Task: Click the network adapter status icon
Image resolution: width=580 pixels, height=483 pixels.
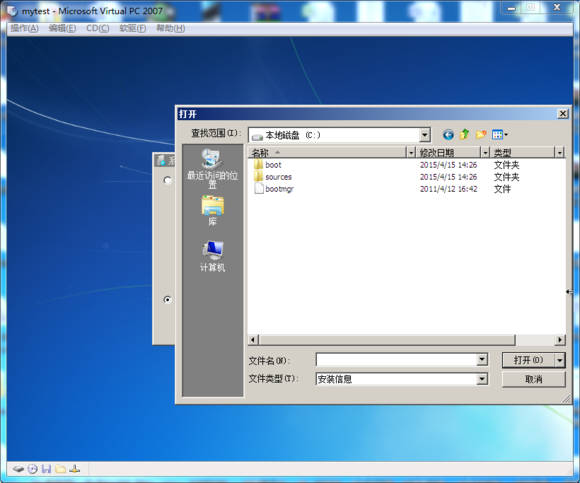Action: pos(74,469)
